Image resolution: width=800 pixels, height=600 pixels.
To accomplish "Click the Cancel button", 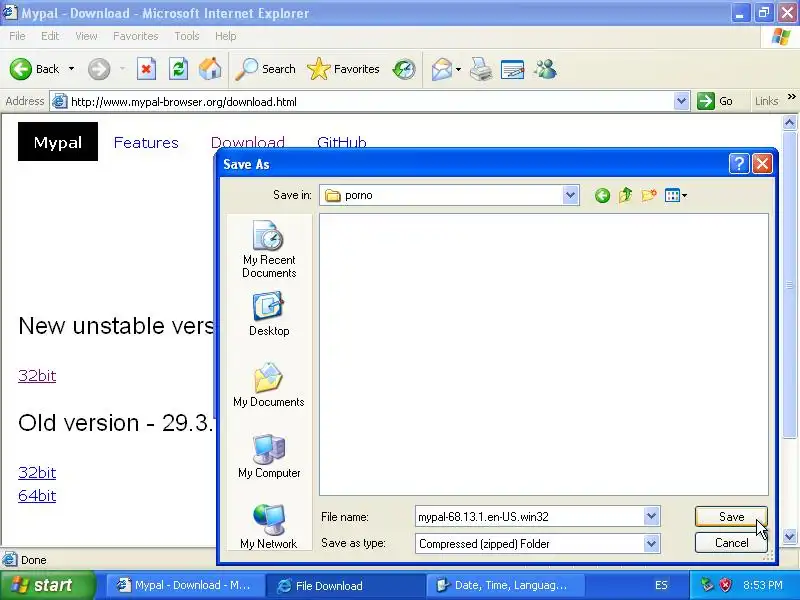I will [x=731, y=543].
